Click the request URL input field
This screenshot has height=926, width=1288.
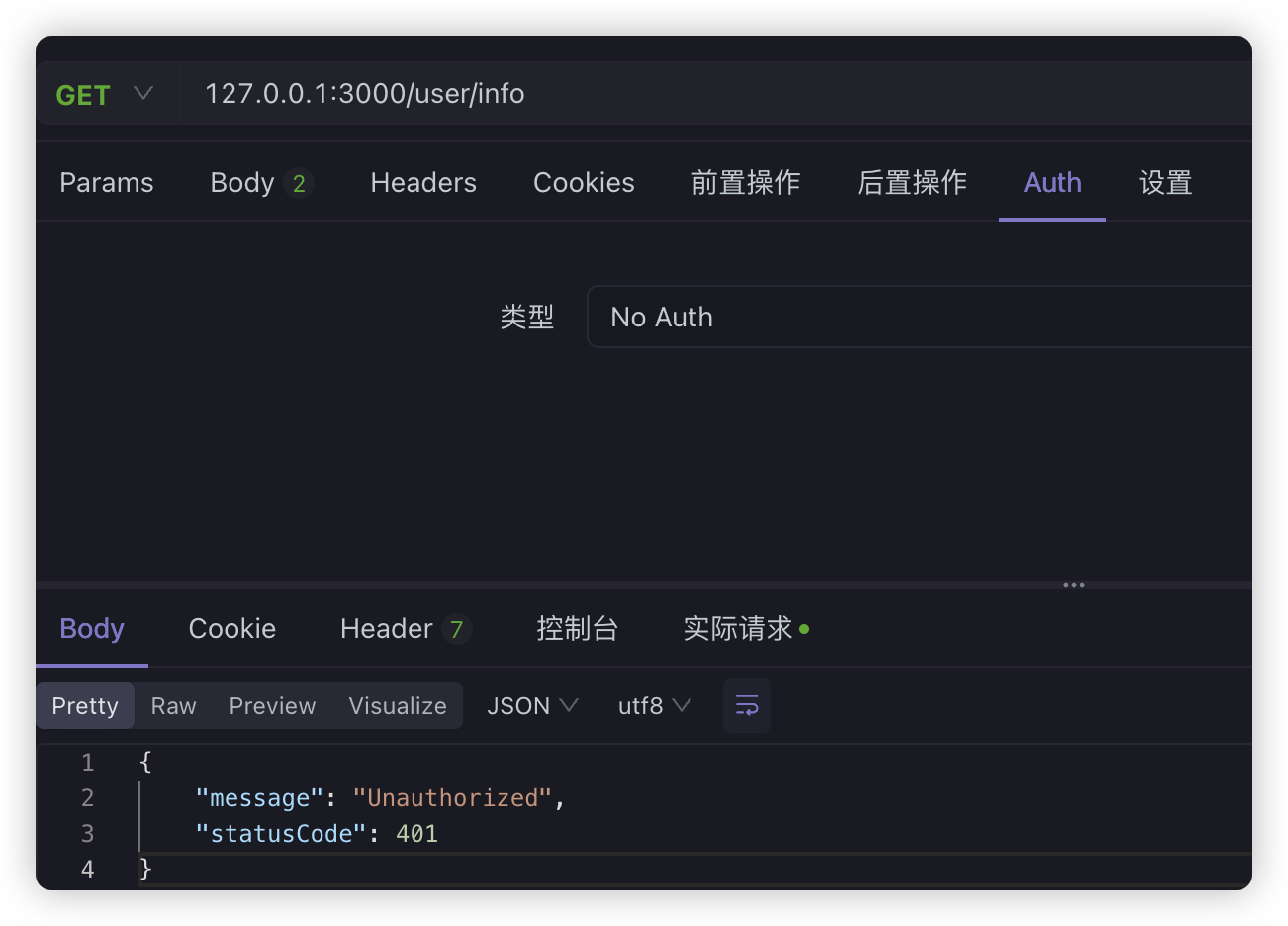coord(692,94)
